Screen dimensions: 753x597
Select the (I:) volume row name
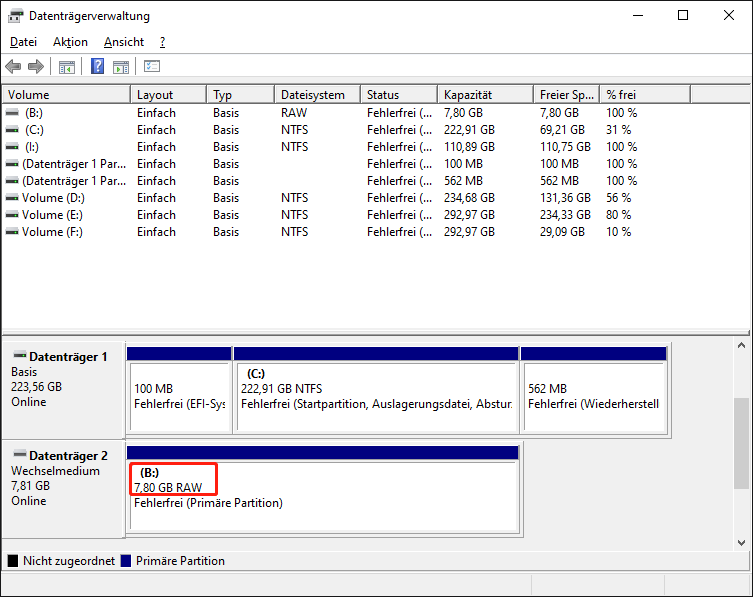(32, 147)
